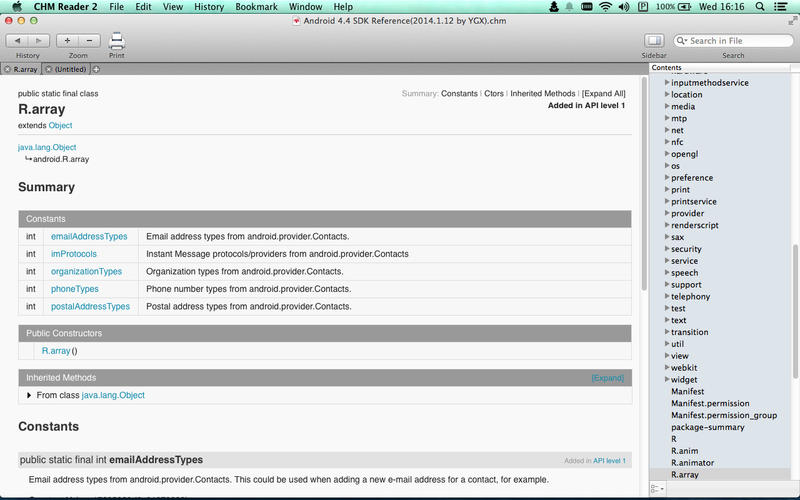Click the zoom out minus button
Viewport: 800px width, 500px height.
pos(88,41)
